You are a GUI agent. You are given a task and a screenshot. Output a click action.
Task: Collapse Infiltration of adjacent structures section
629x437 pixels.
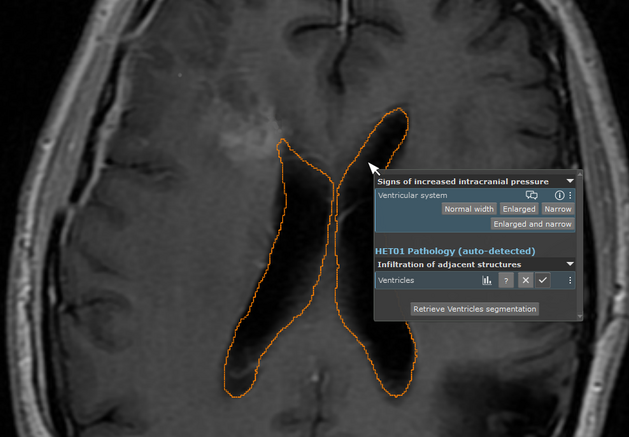click(570, 265)
